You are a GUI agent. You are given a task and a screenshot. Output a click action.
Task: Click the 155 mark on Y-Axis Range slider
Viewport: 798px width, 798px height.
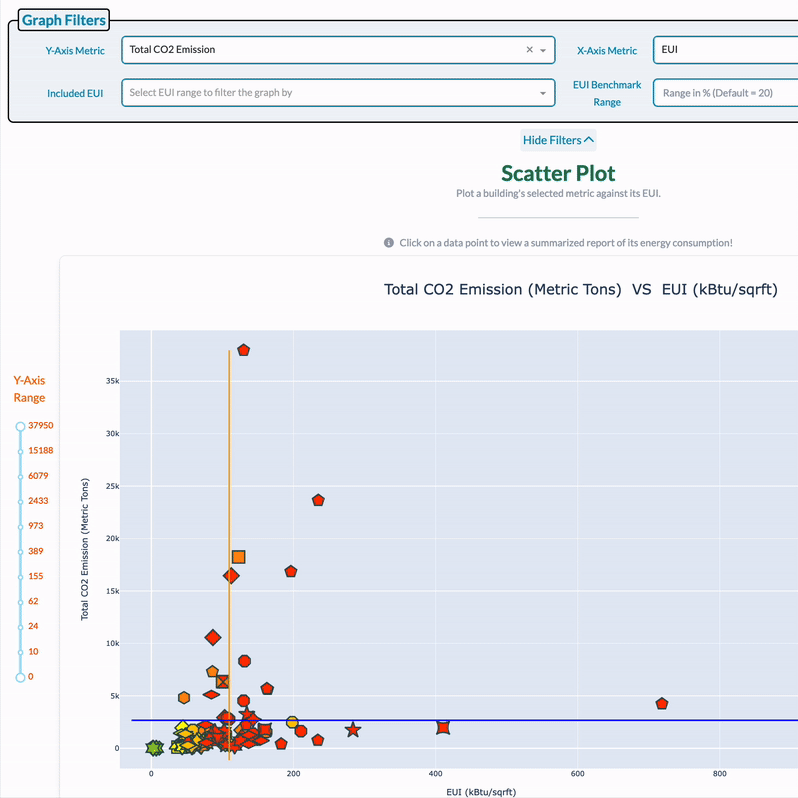(20, 577)
